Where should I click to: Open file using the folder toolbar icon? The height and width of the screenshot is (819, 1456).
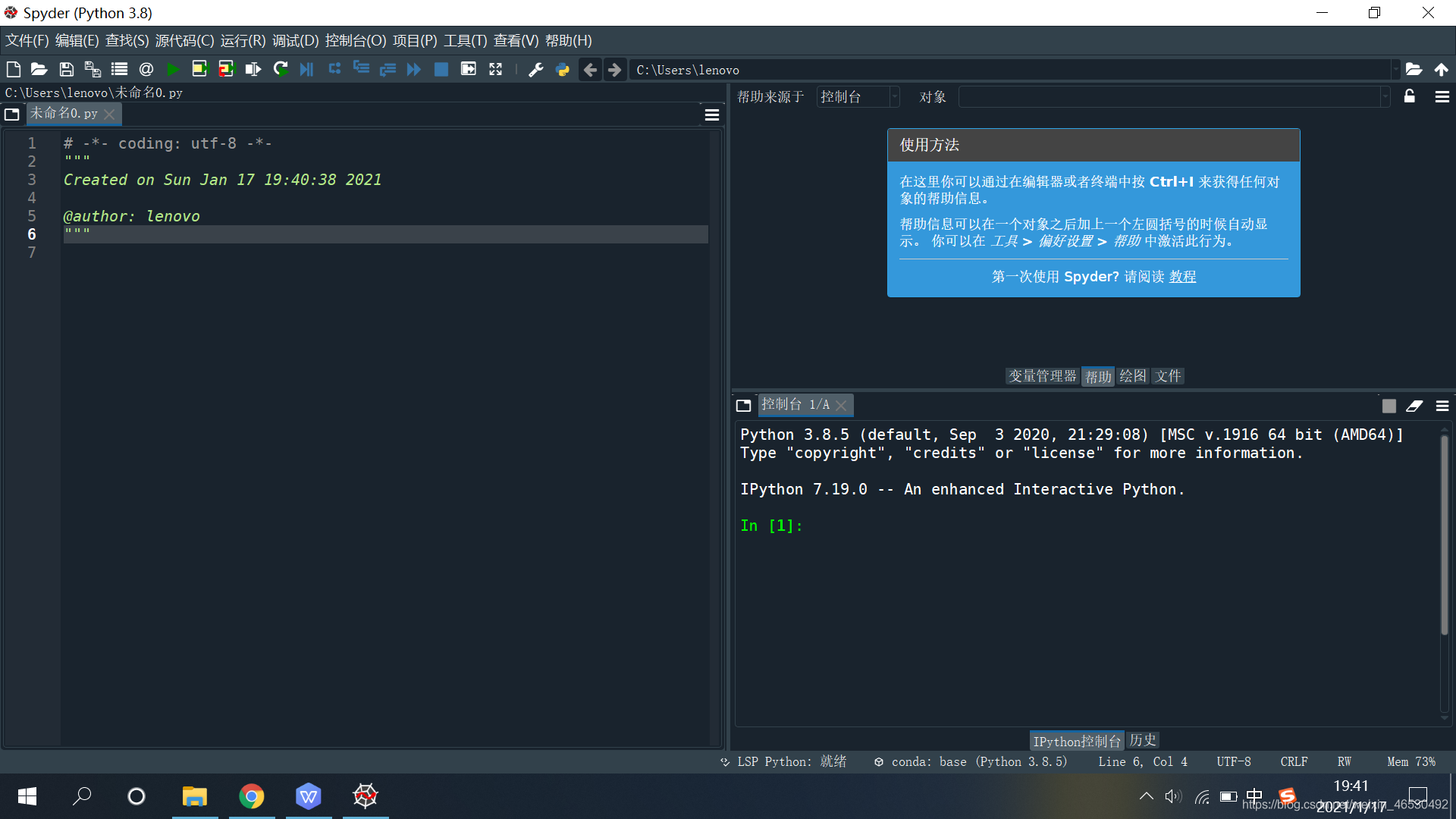(x=39, y=69)
